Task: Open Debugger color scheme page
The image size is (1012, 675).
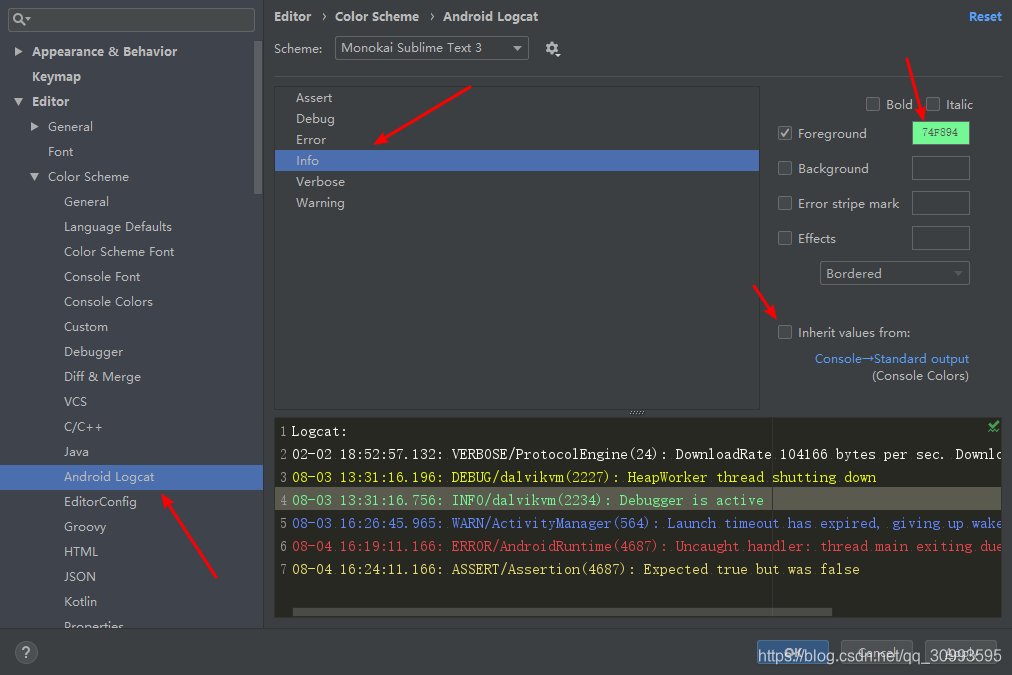Action: pyautogui.click(x=94, y=352)
